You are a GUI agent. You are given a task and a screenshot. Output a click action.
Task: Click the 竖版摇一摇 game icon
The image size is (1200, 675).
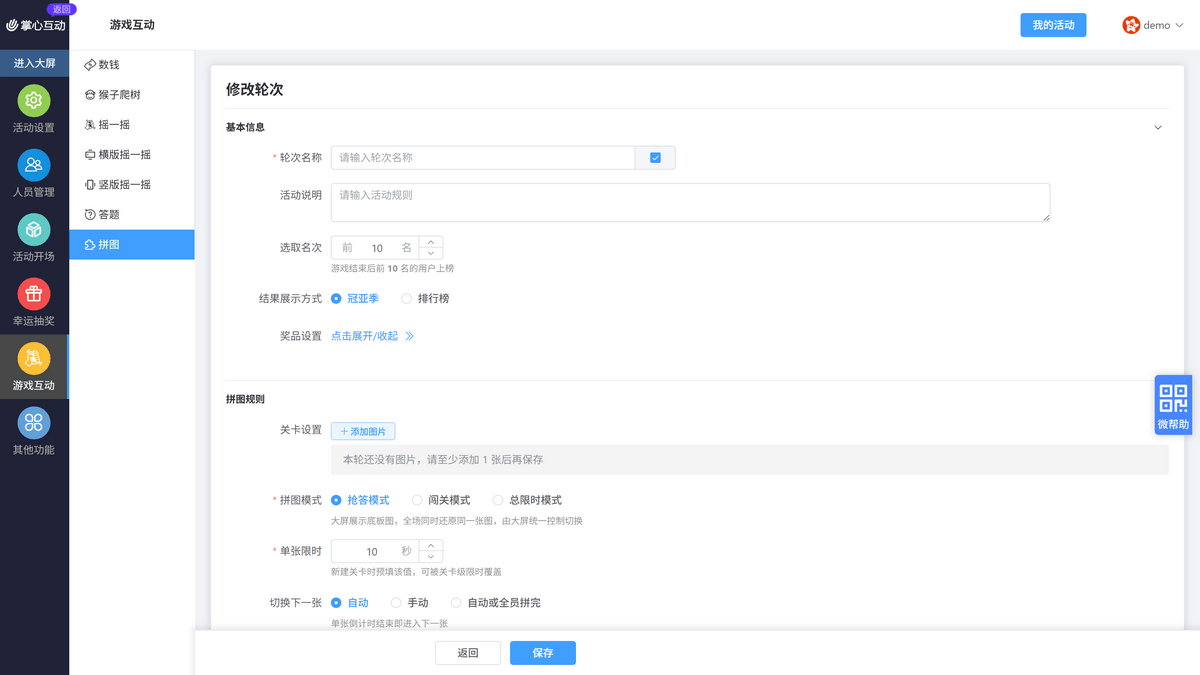[x=90, y=184]
